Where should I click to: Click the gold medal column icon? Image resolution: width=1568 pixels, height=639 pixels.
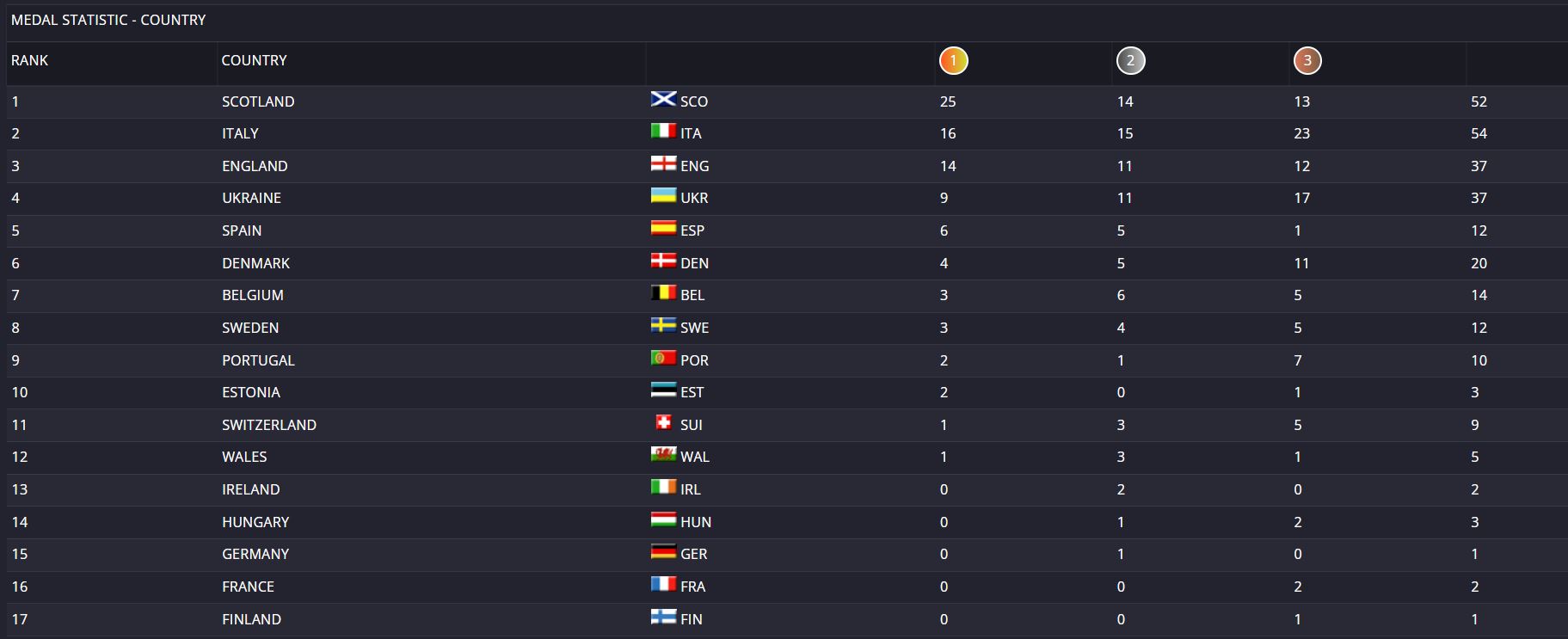pos(953,61)
